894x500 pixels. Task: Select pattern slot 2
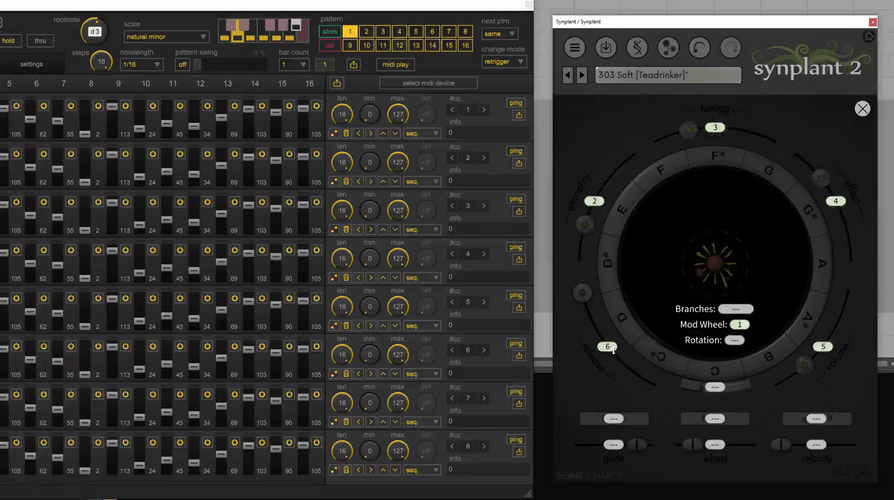[367, 32]
